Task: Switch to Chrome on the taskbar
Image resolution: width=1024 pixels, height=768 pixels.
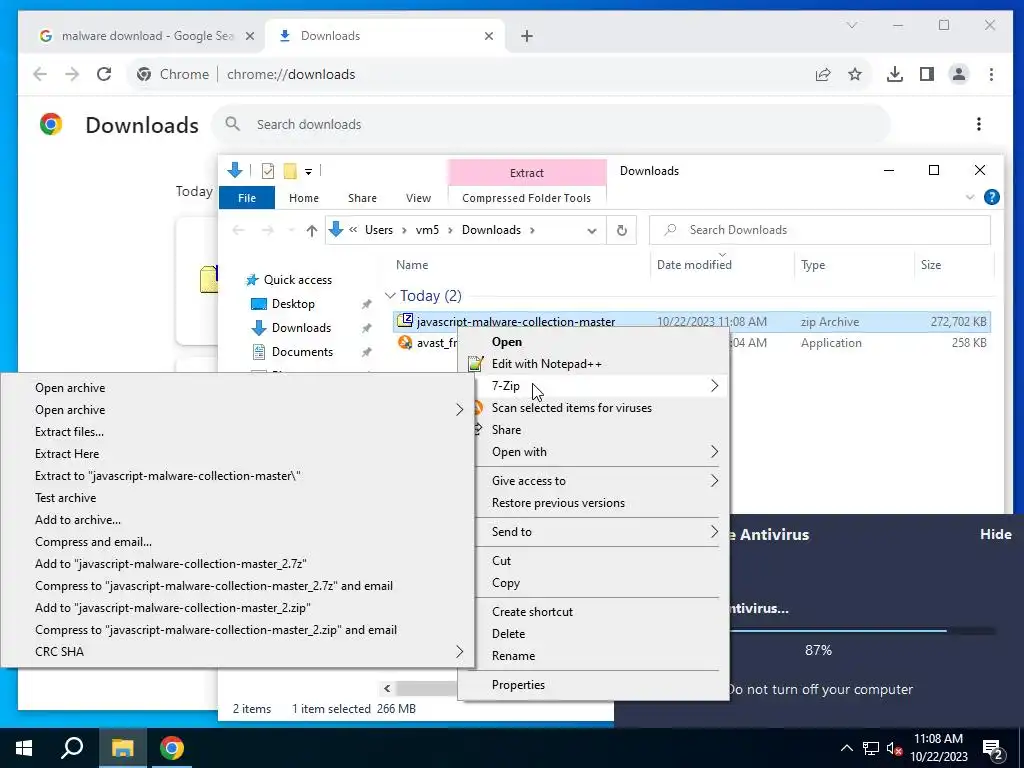Action: point(172,748)
